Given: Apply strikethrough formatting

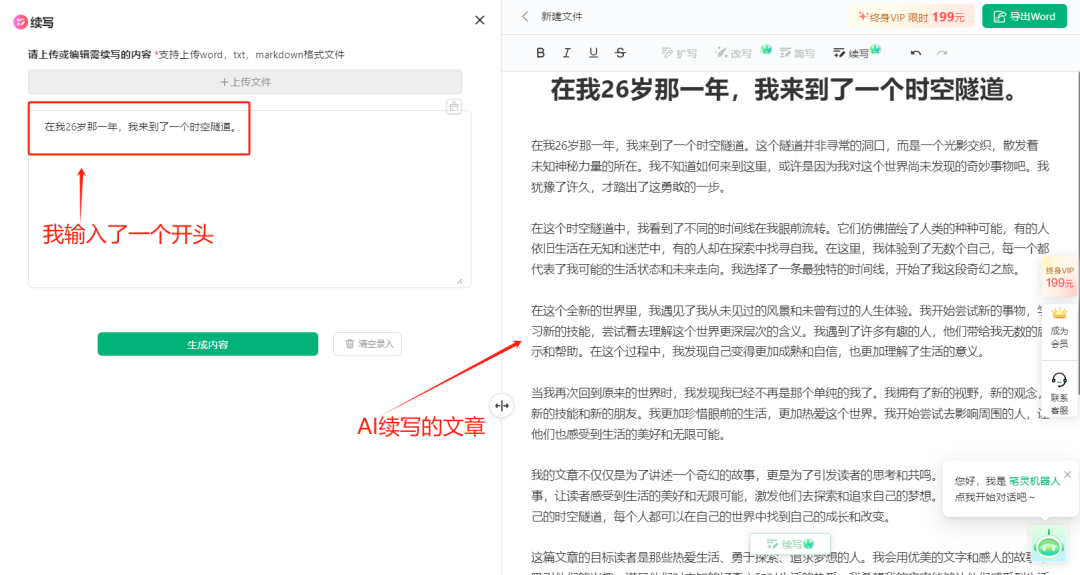Looking at the screenshot, I should point(620,53).
